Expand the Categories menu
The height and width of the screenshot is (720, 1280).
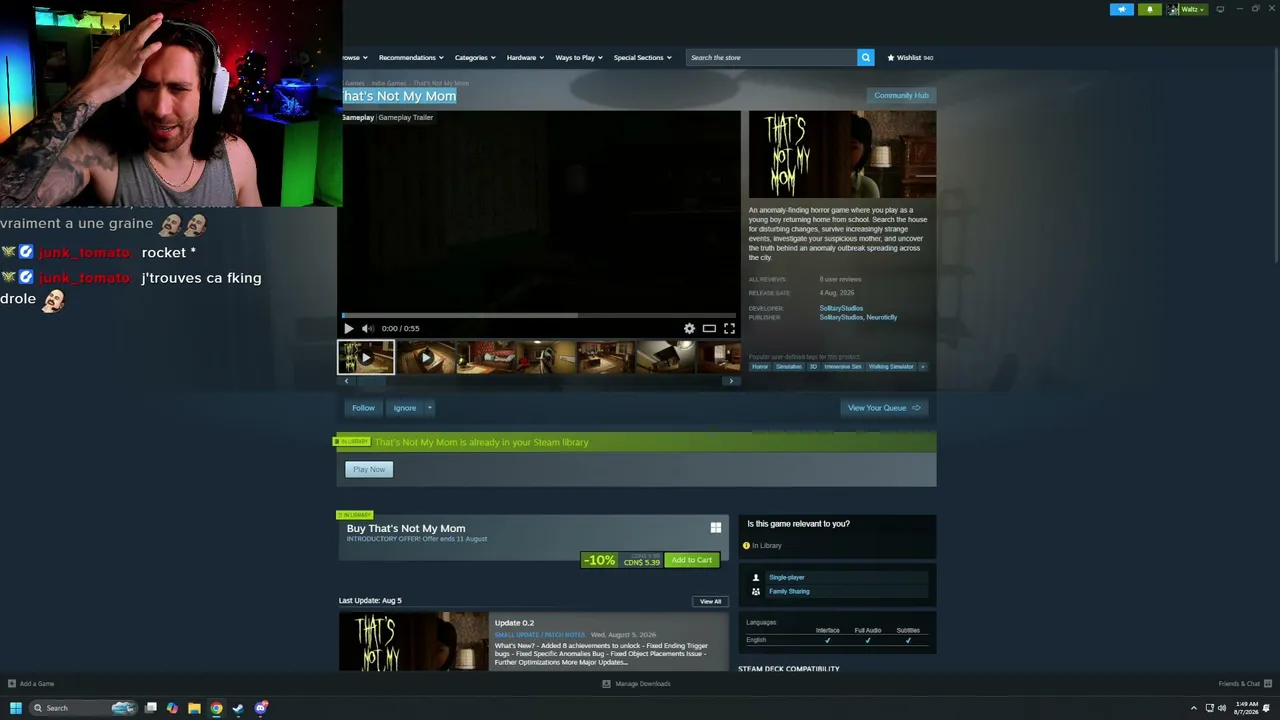475,57
